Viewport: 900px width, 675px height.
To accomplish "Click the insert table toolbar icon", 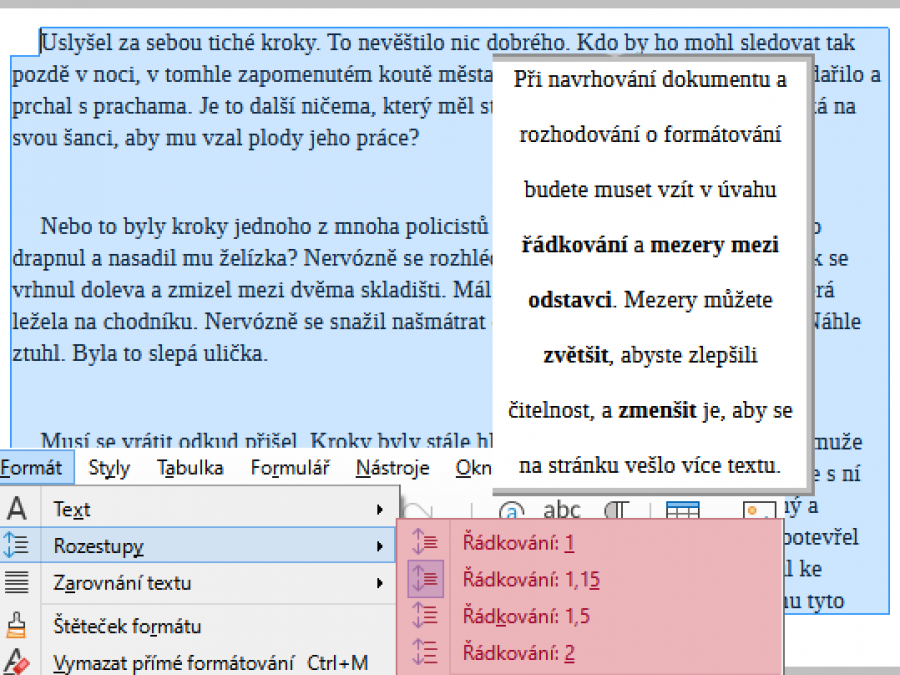I will click(x=682, y=510).
